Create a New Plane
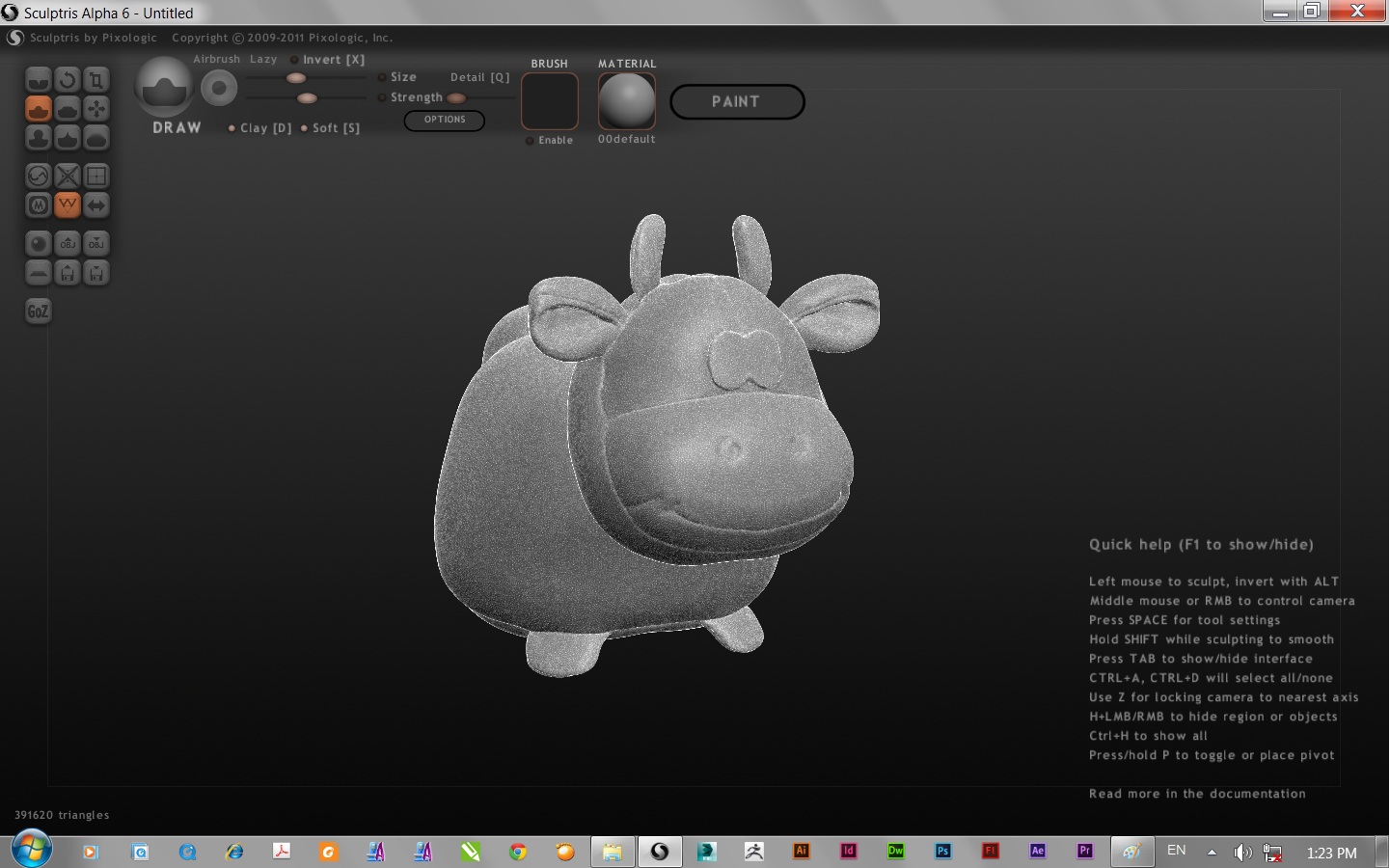 click(39, 273)
